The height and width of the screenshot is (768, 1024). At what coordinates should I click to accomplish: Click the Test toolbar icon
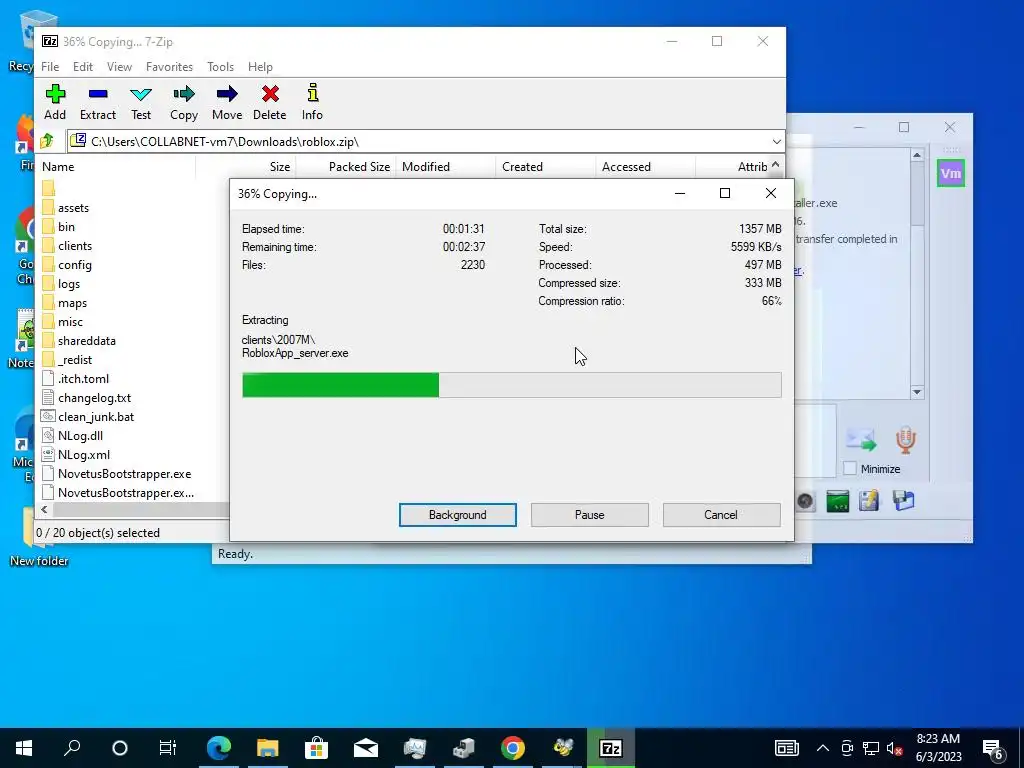pyautogui.click(x=141, y=102)
